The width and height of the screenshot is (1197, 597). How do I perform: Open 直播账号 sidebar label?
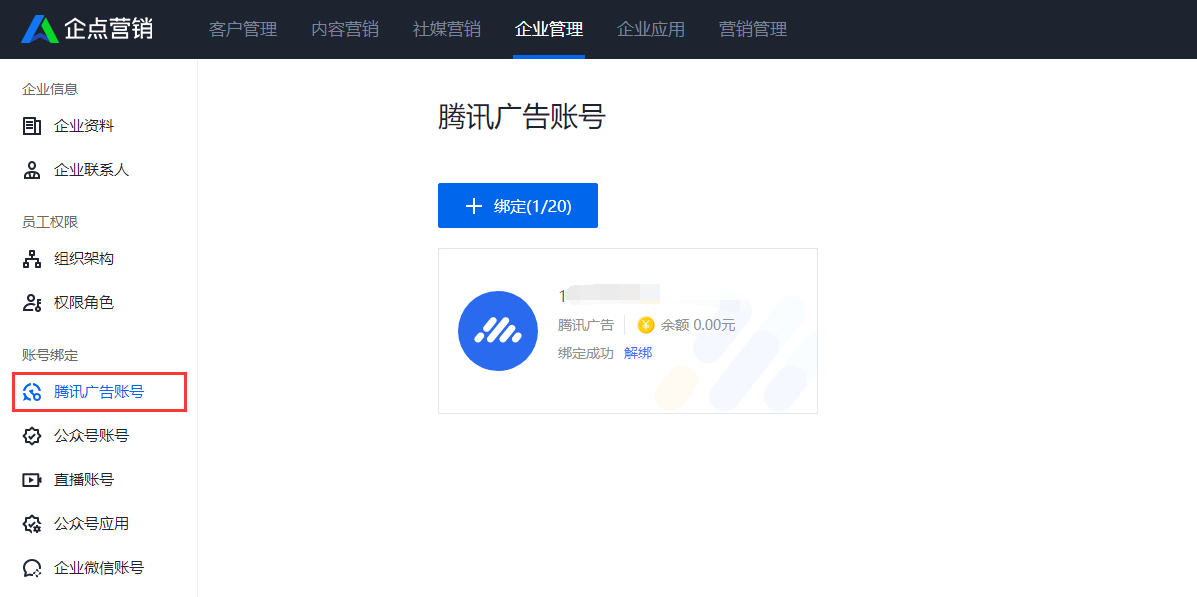84,480
